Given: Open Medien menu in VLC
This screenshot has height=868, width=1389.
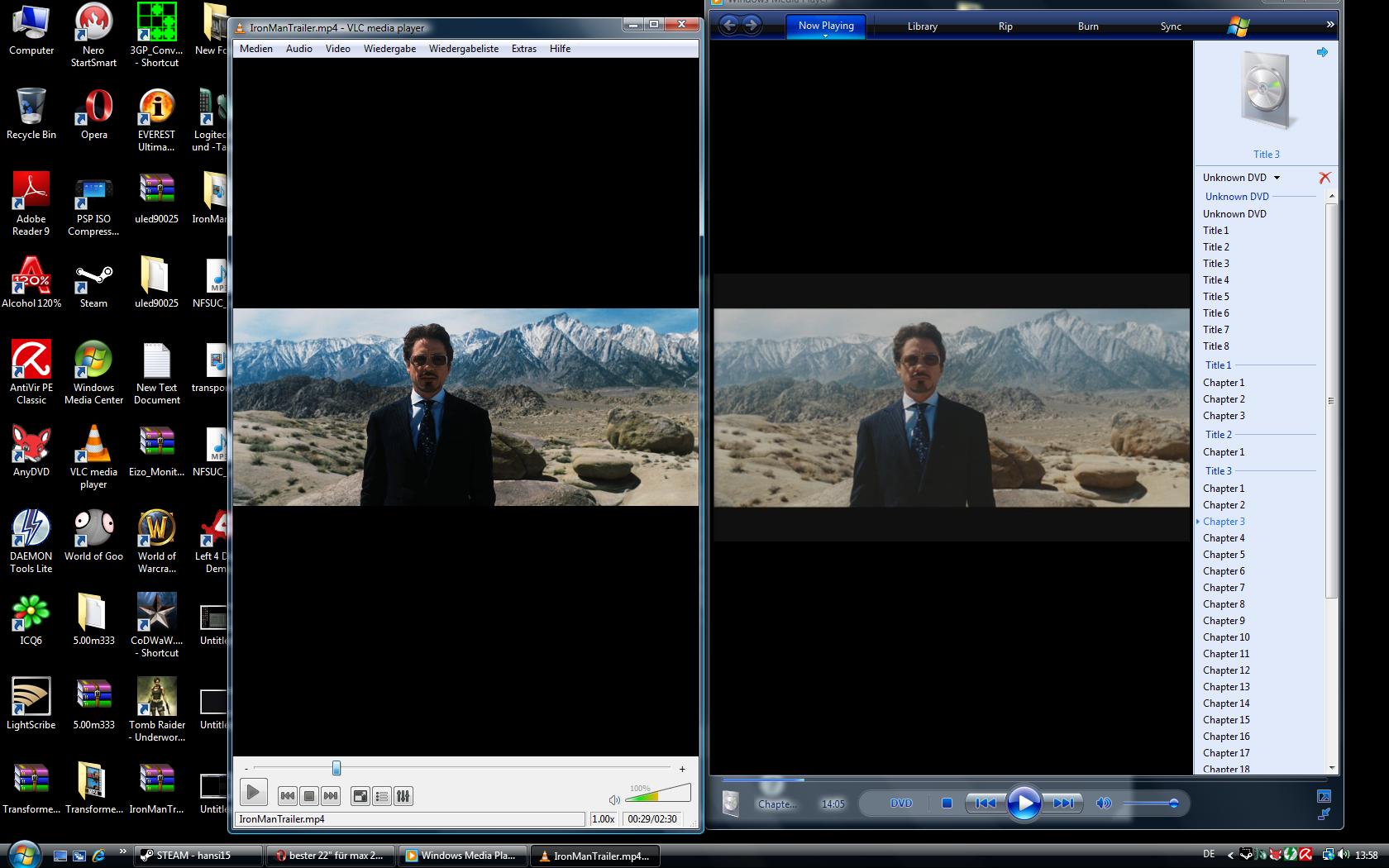Looking at the screenshot, I should click(256, 49).
